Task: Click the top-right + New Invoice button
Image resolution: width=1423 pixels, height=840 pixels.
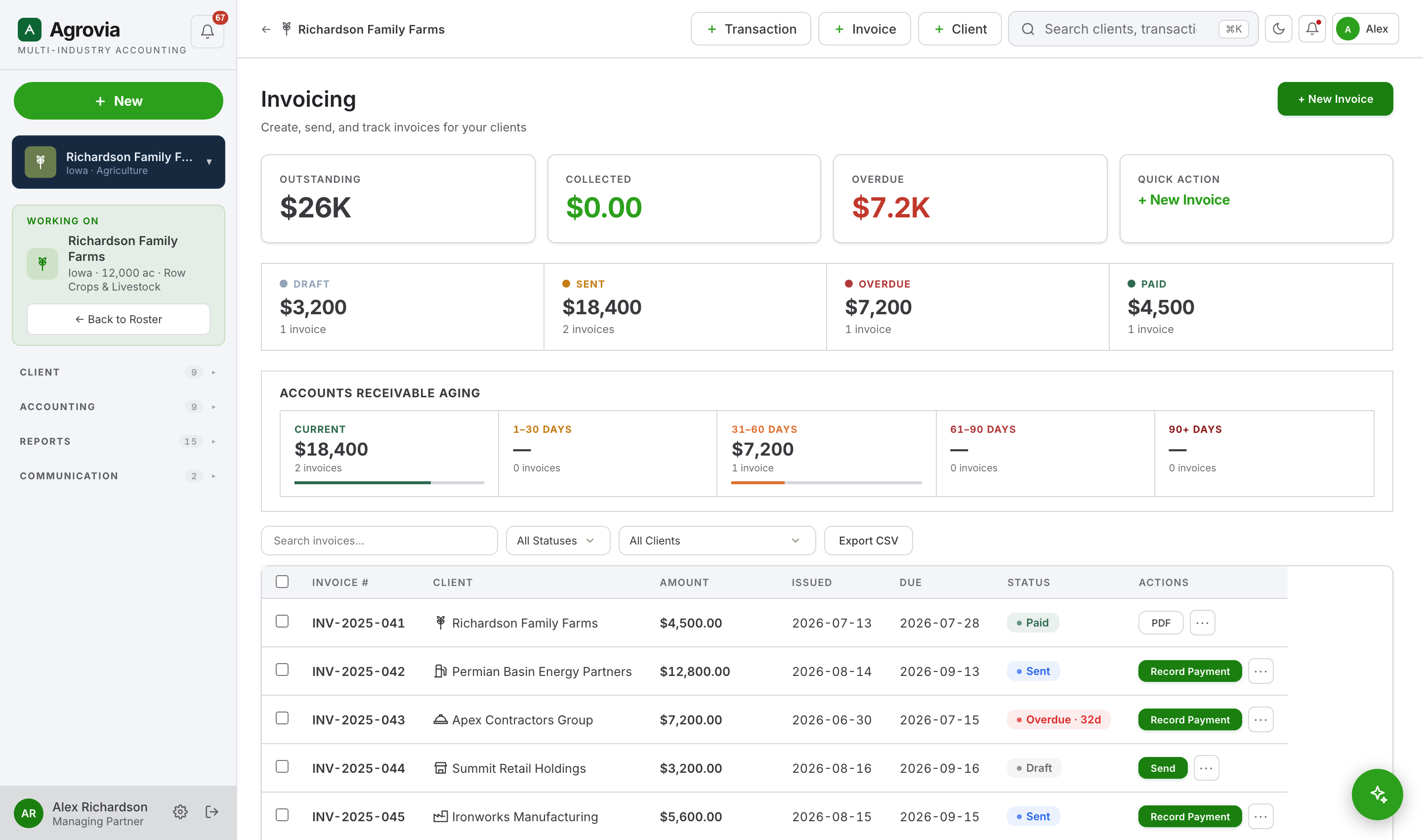Action: pyautogui.click(x=1335, y=99)
